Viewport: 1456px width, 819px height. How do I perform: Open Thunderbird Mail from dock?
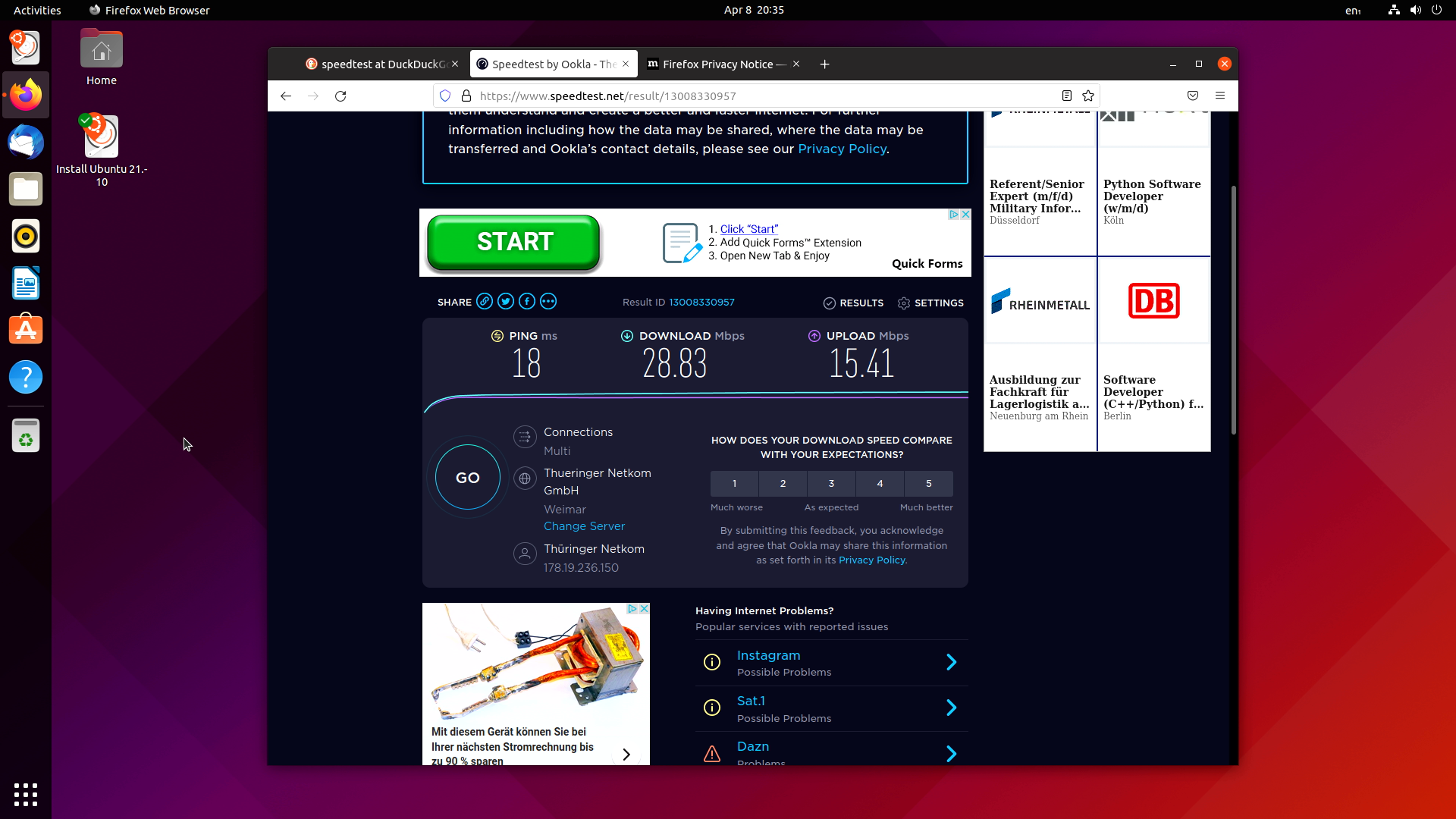coord(26,142)
